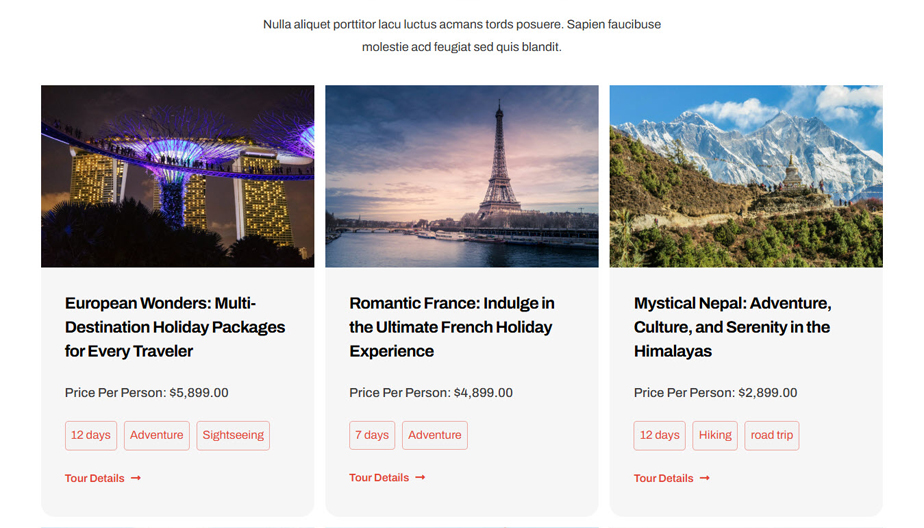Open the European Wonders package title
Viewport: 924px width, 528px height.
tap(175, 327)
